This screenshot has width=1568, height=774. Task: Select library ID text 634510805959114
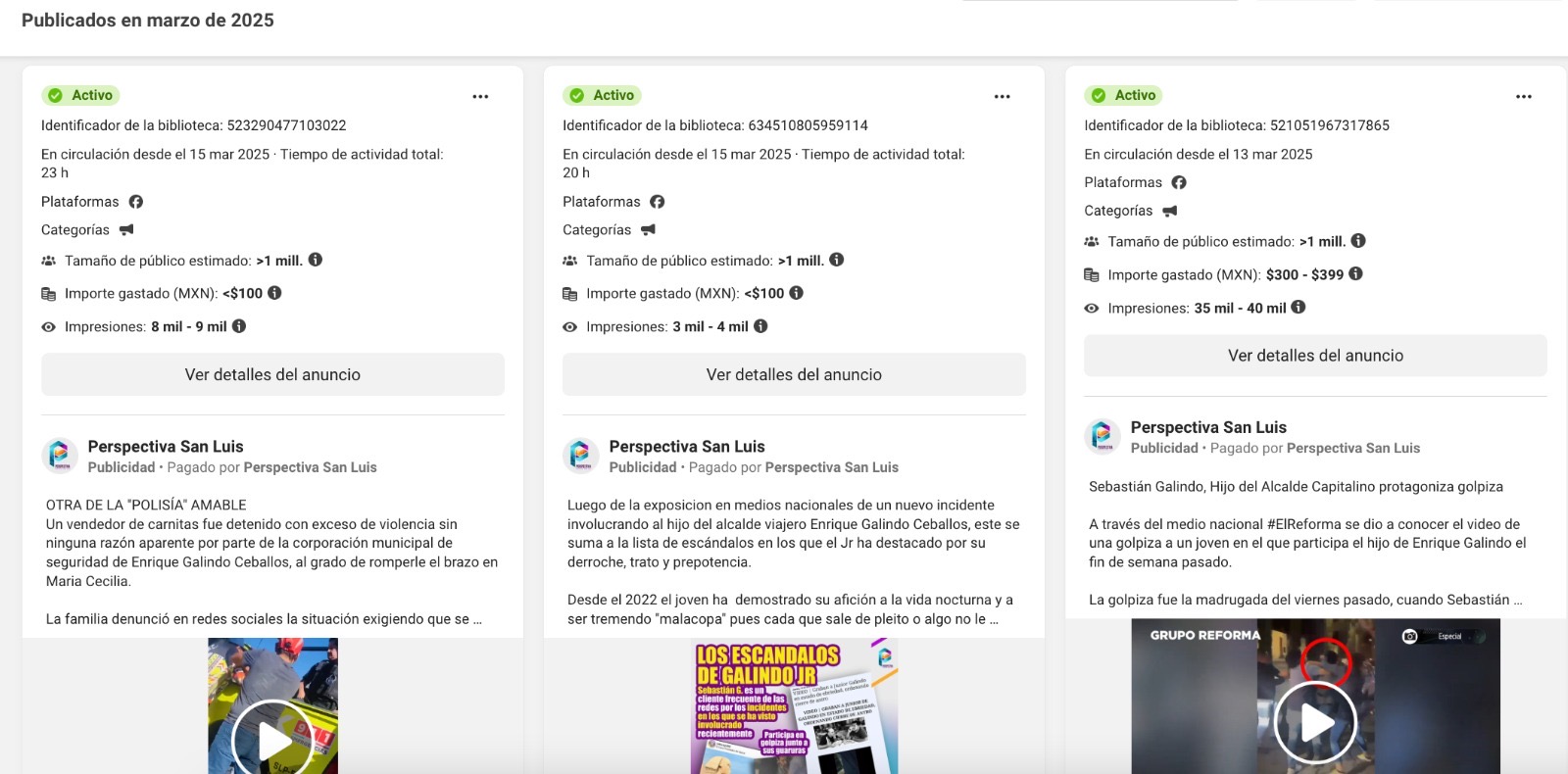pos(808,125)
